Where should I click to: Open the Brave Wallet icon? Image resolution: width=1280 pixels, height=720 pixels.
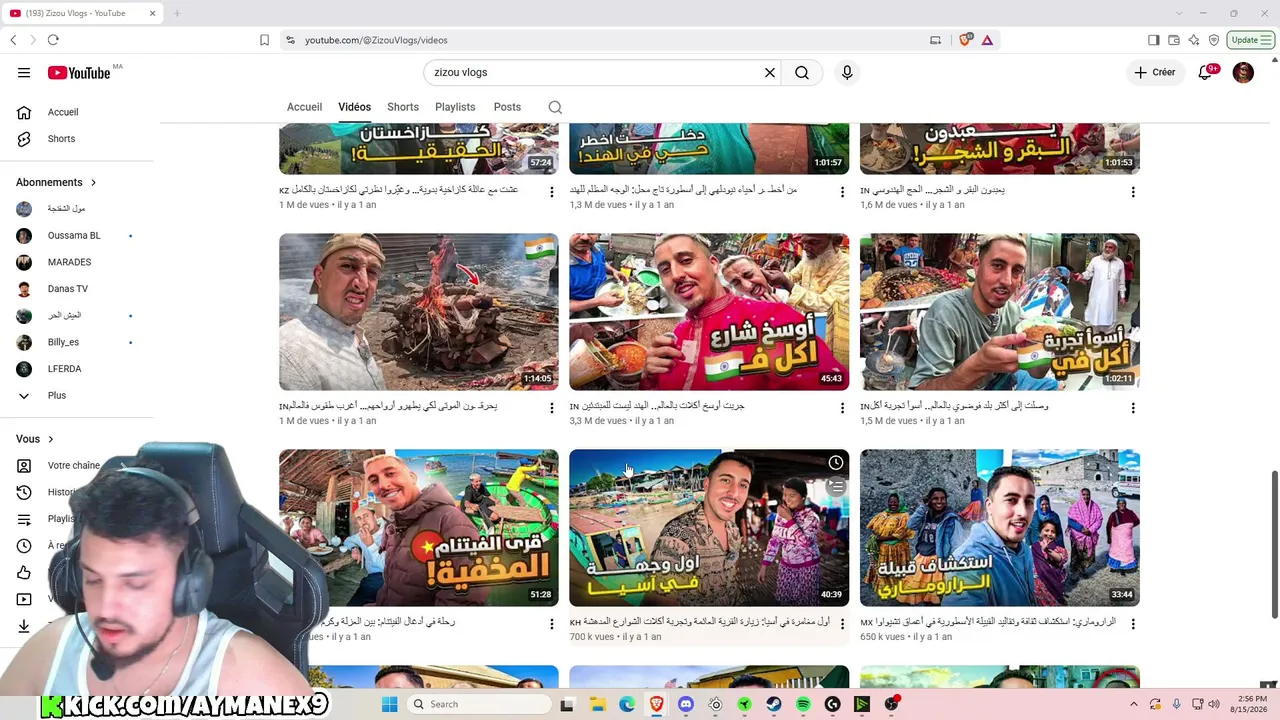coord(1174,40)
